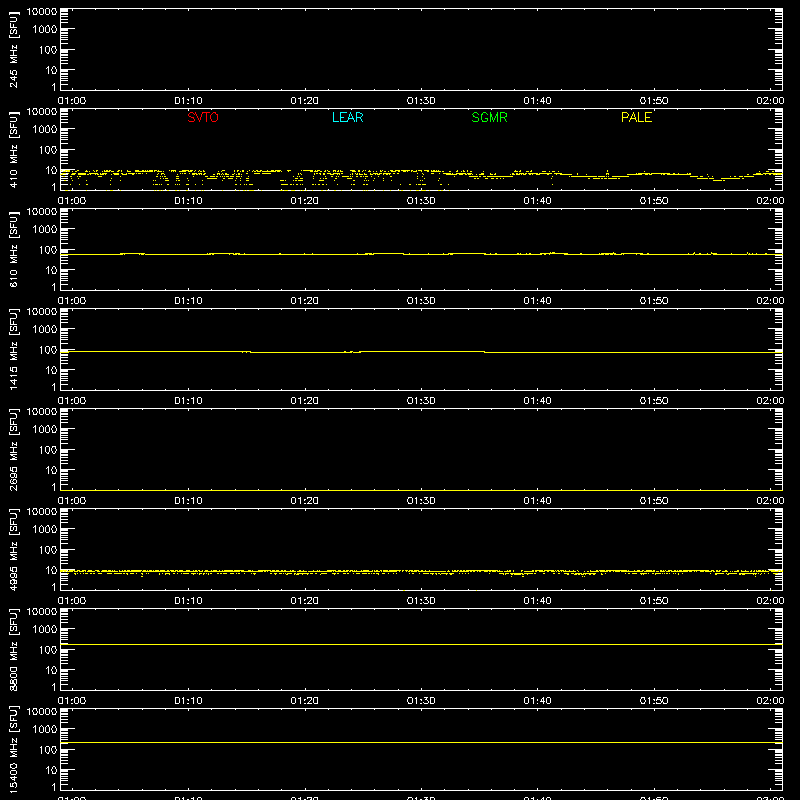Click the yellow flux trace in the 15400 MHz plot
Image resolution: width=800 pixels, height=800 pixels.
click(421, 742)
